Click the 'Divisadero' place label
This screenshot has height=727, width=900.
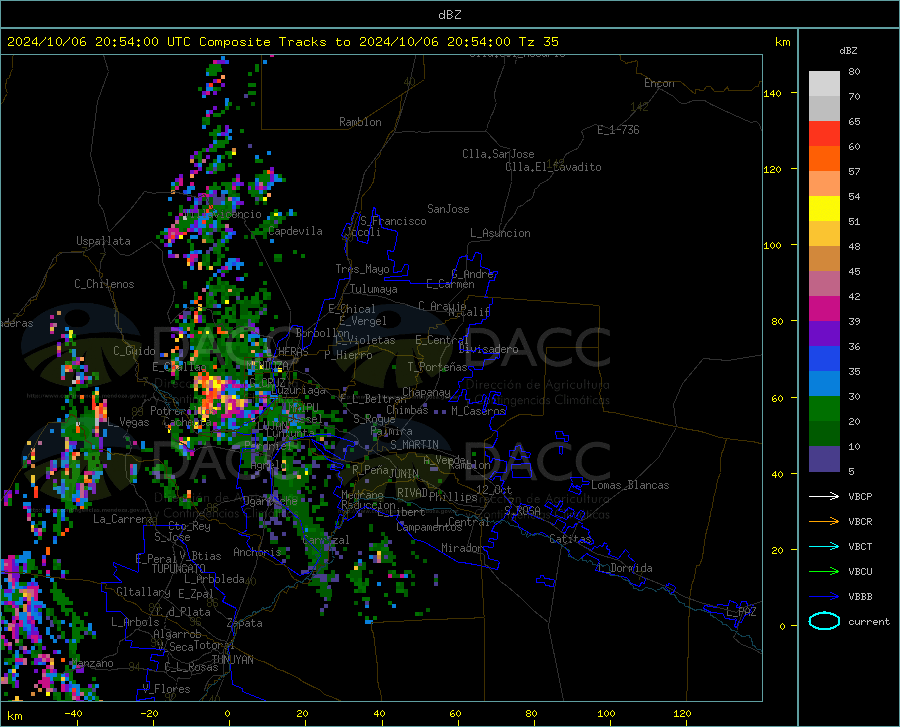(x=488, y=349)
